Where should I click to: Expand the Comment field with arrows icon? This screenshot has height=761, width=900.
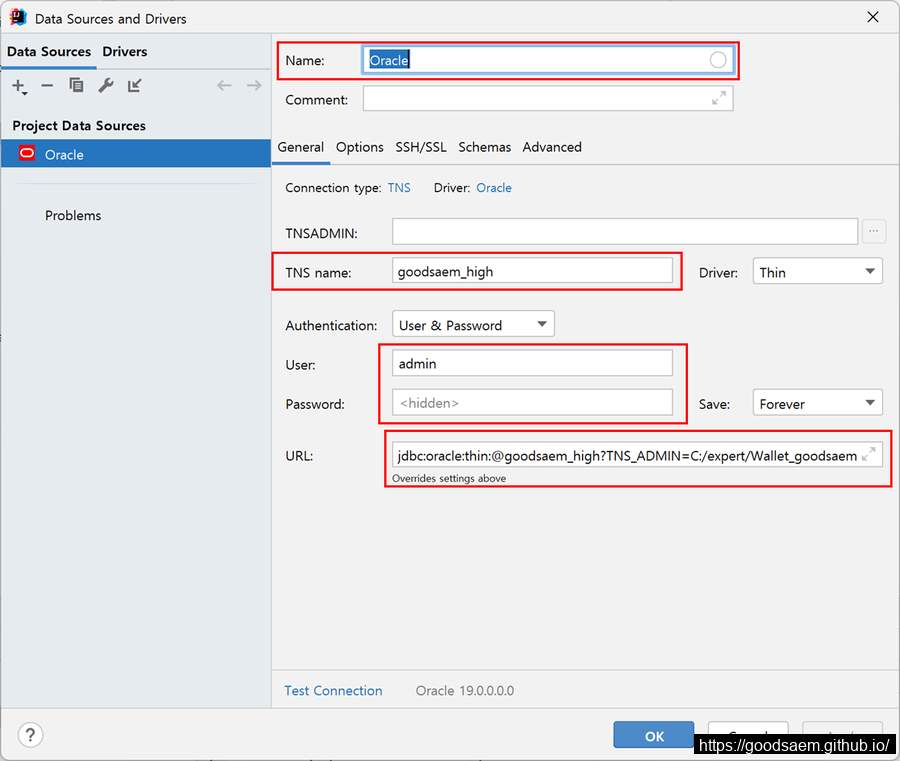point(719,98)
